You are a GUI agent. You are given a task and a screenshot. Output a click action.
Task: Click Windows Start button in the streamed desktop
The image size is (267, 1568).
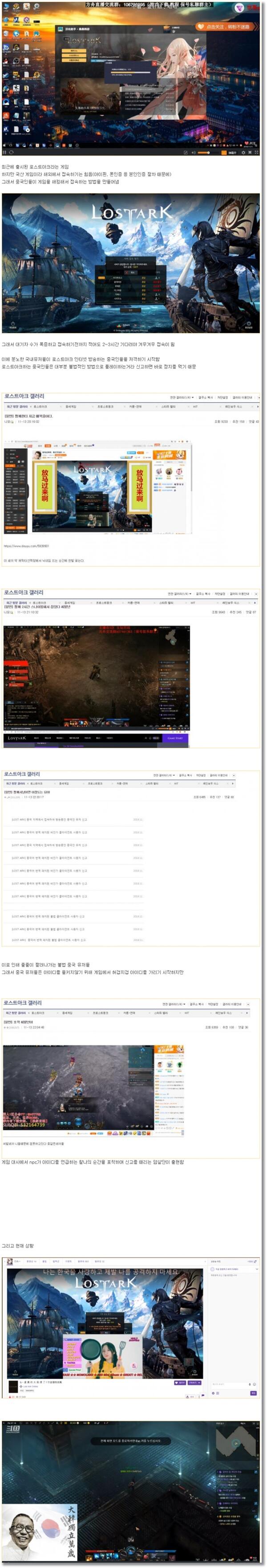[5, 146]
